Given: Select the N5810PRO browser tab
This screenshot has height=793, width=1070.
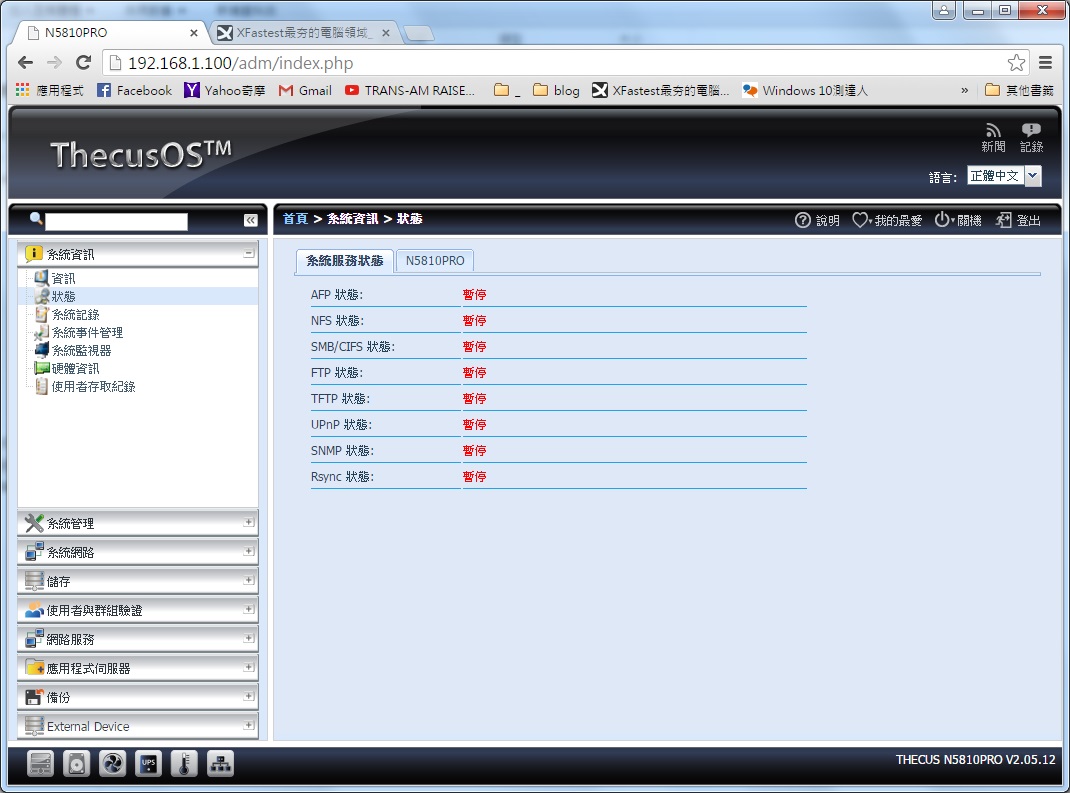Looking at the screenshot, I should point(109,32).
